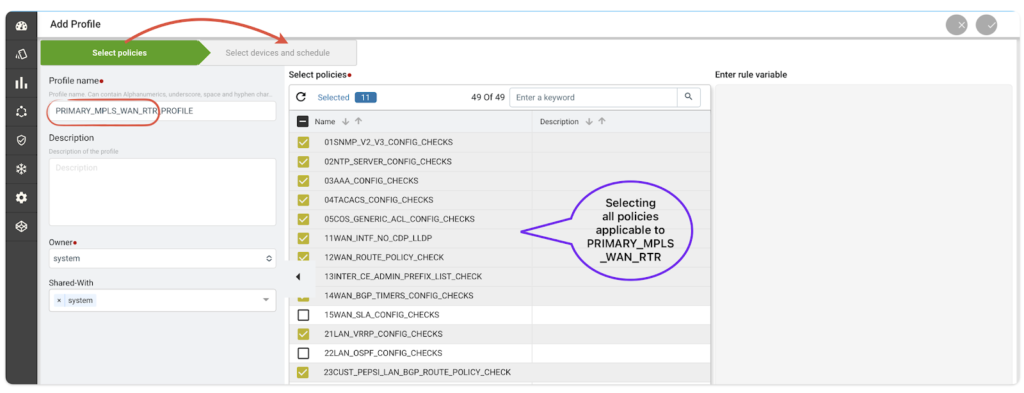
Task: Open the bar chart reports icon
Action: click(22, 83)
